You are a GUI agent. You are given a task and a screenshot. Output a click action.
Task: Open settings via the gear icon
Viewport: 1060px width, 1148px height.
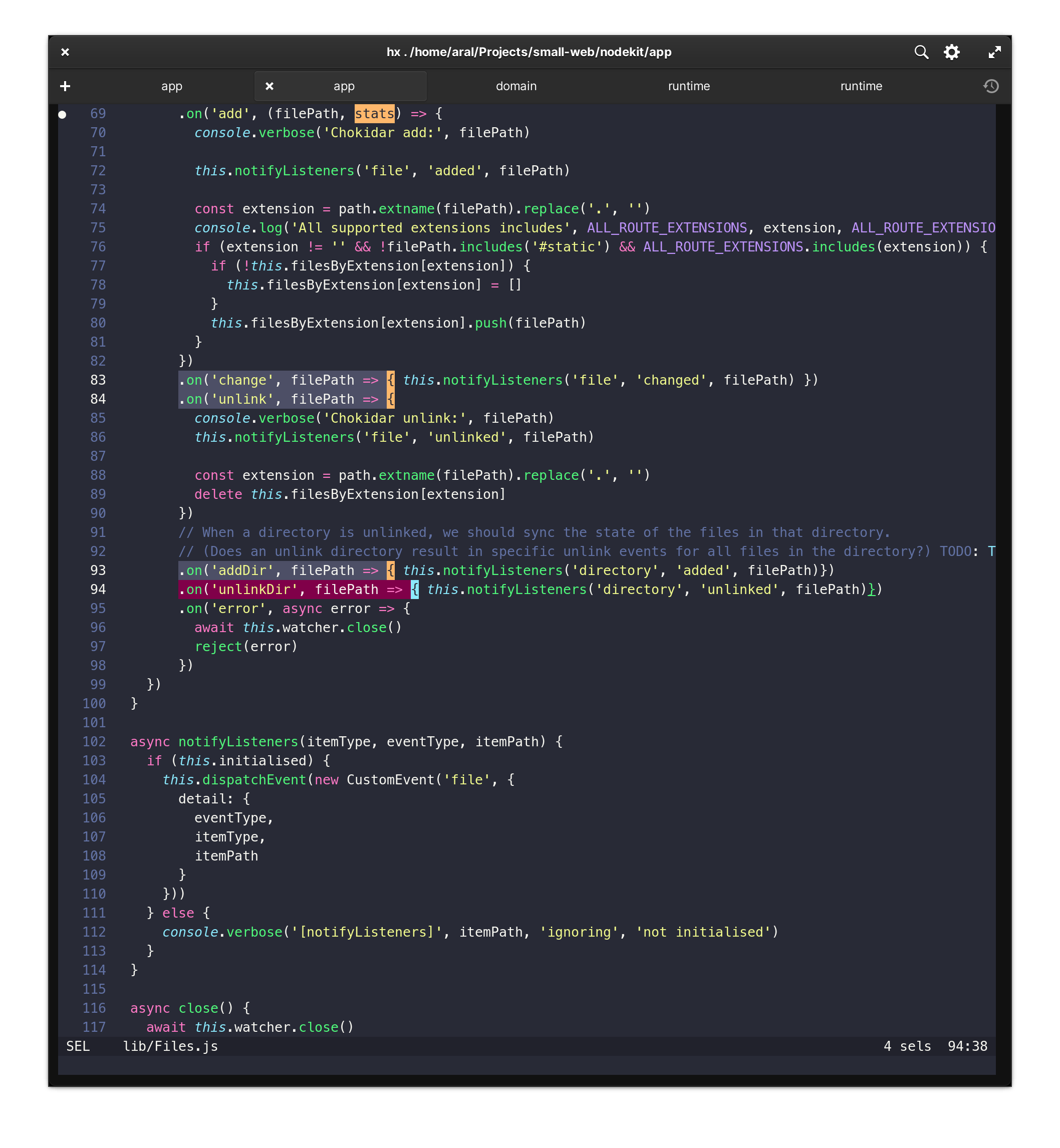coord(952,52)
